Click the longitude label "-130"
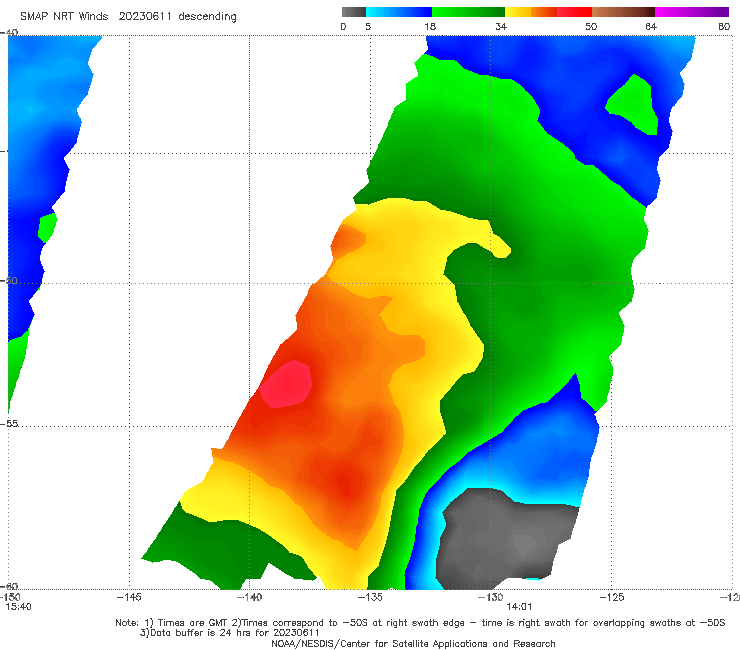The width and height of the screenshot is (740, 650). 490,597
